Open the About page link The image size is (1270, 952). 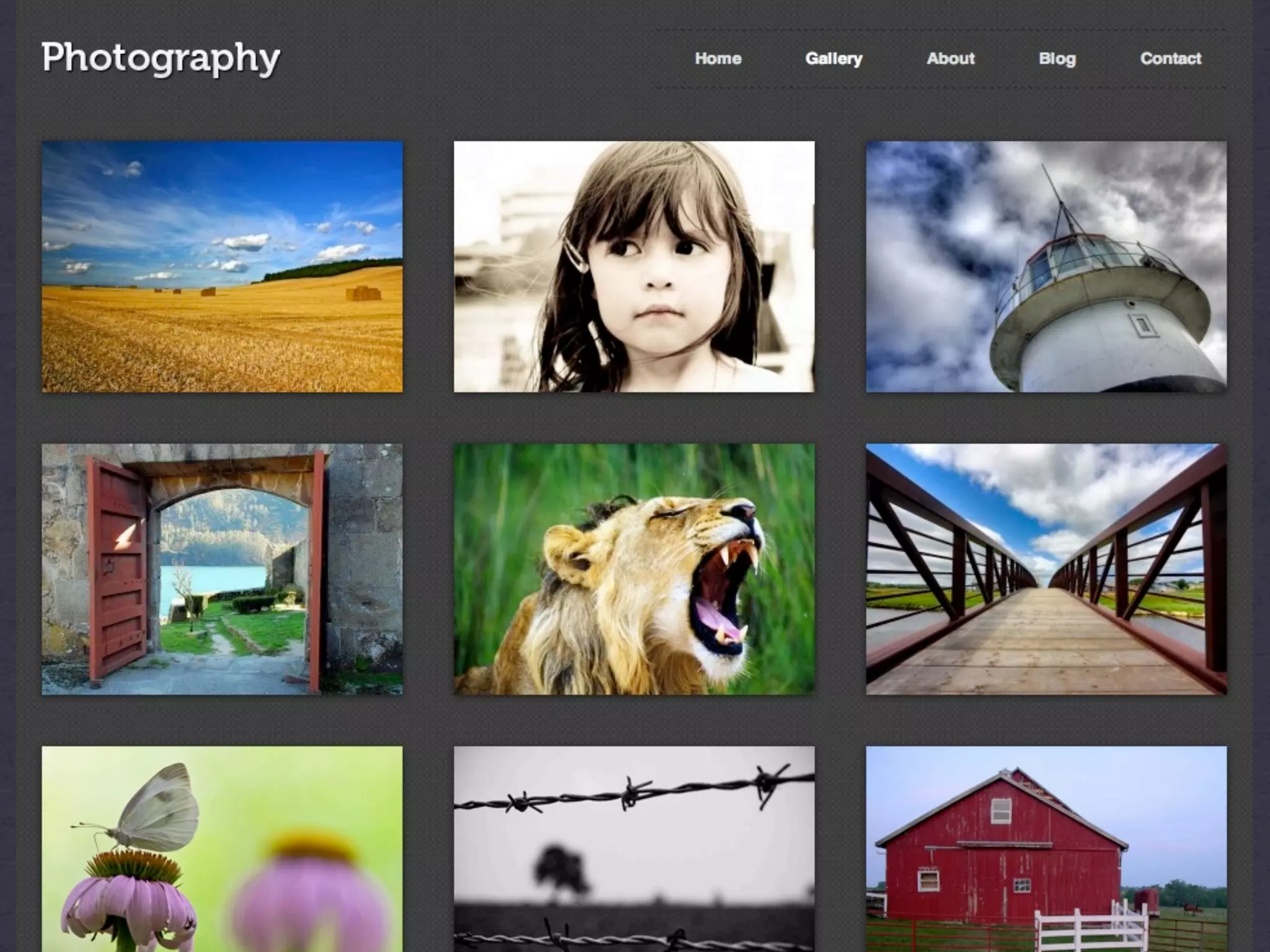click(x=950, y=59)
